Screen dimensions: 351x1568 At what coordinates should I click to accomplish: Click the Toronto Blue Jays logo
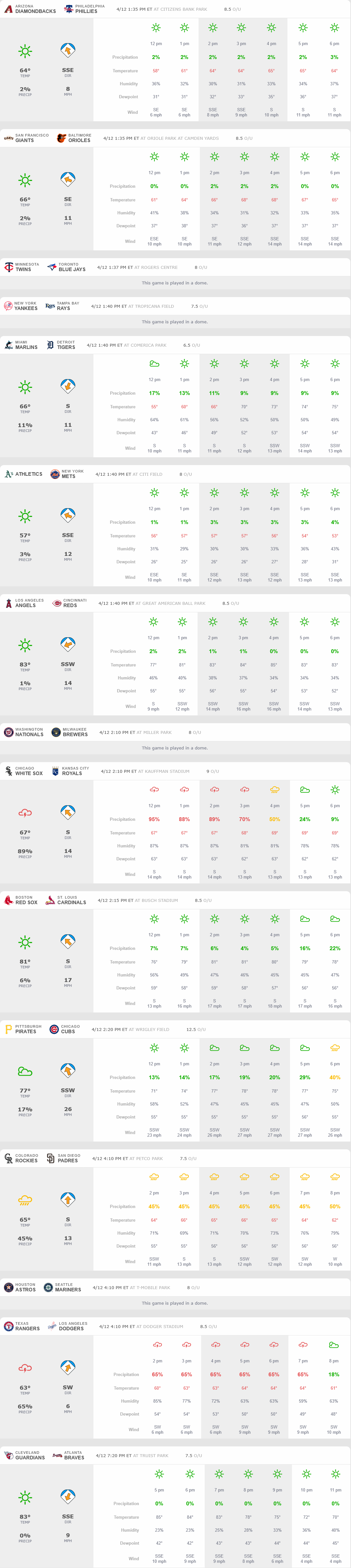[x=52, y=267]
